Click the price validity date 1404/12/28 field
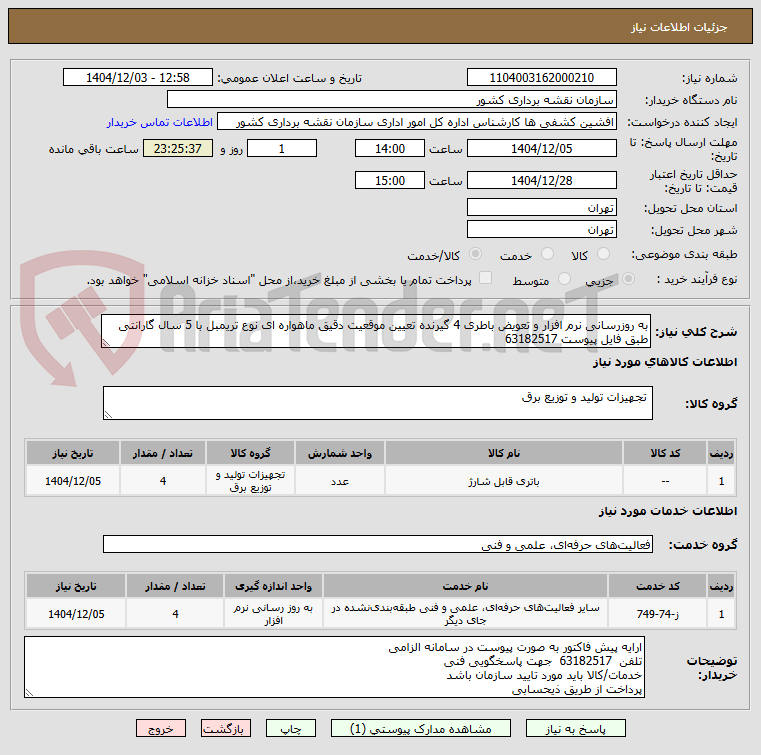The width and height of the screenshot is (761, 755). tap(542, 180)
